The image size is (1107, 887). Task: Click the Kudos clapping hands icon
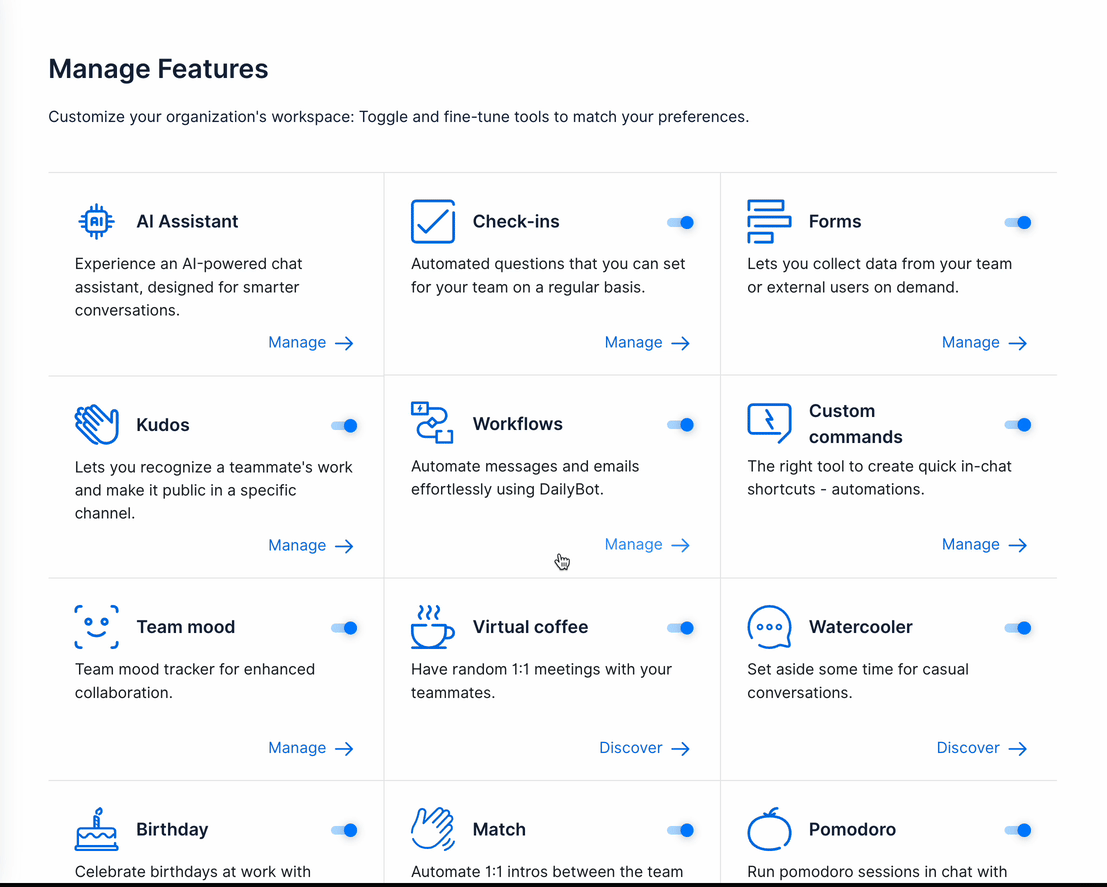tap(96, 425)
